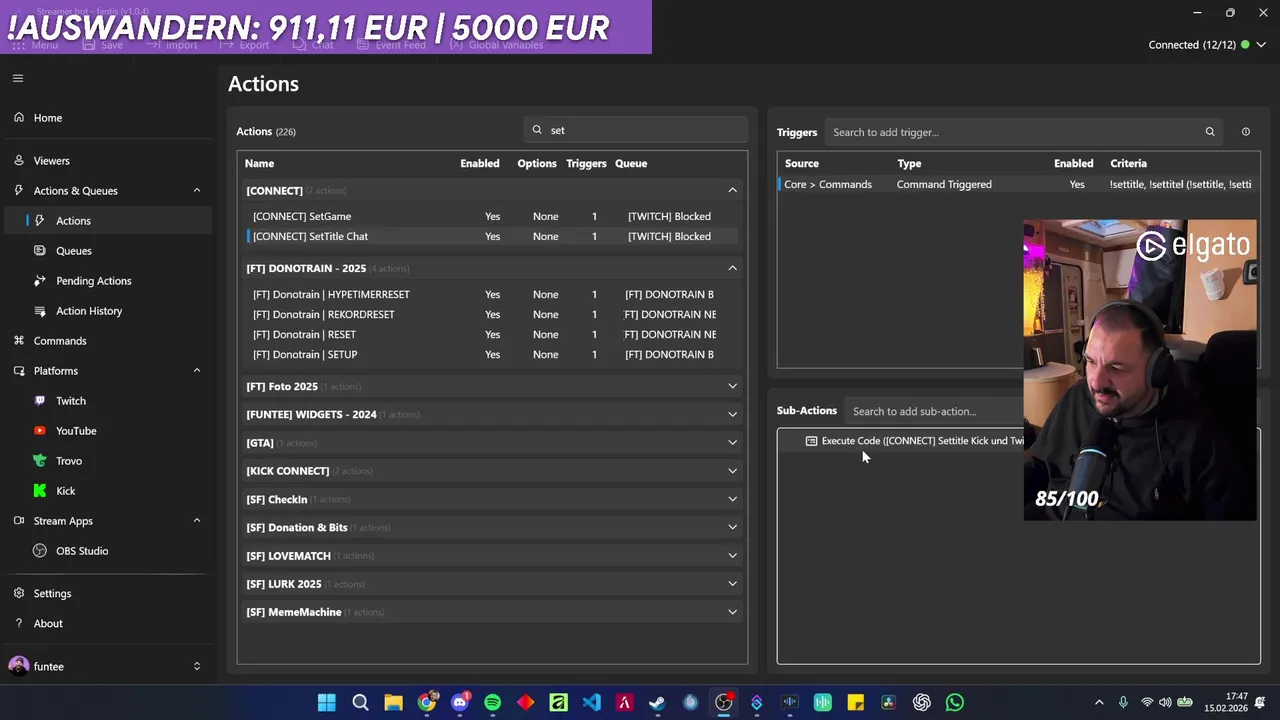The width and height of the screenshot is (1280, 720).
Task: Select the Core > Commands trigger row
Action: click(x=1018, y=184)
